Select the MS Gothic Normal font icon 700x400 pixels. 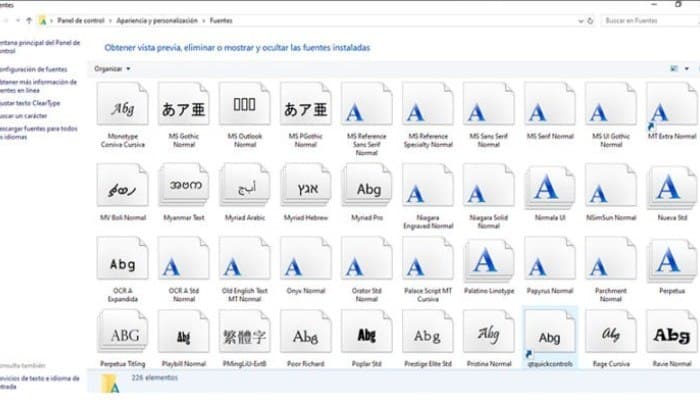[x=183, y=104]
